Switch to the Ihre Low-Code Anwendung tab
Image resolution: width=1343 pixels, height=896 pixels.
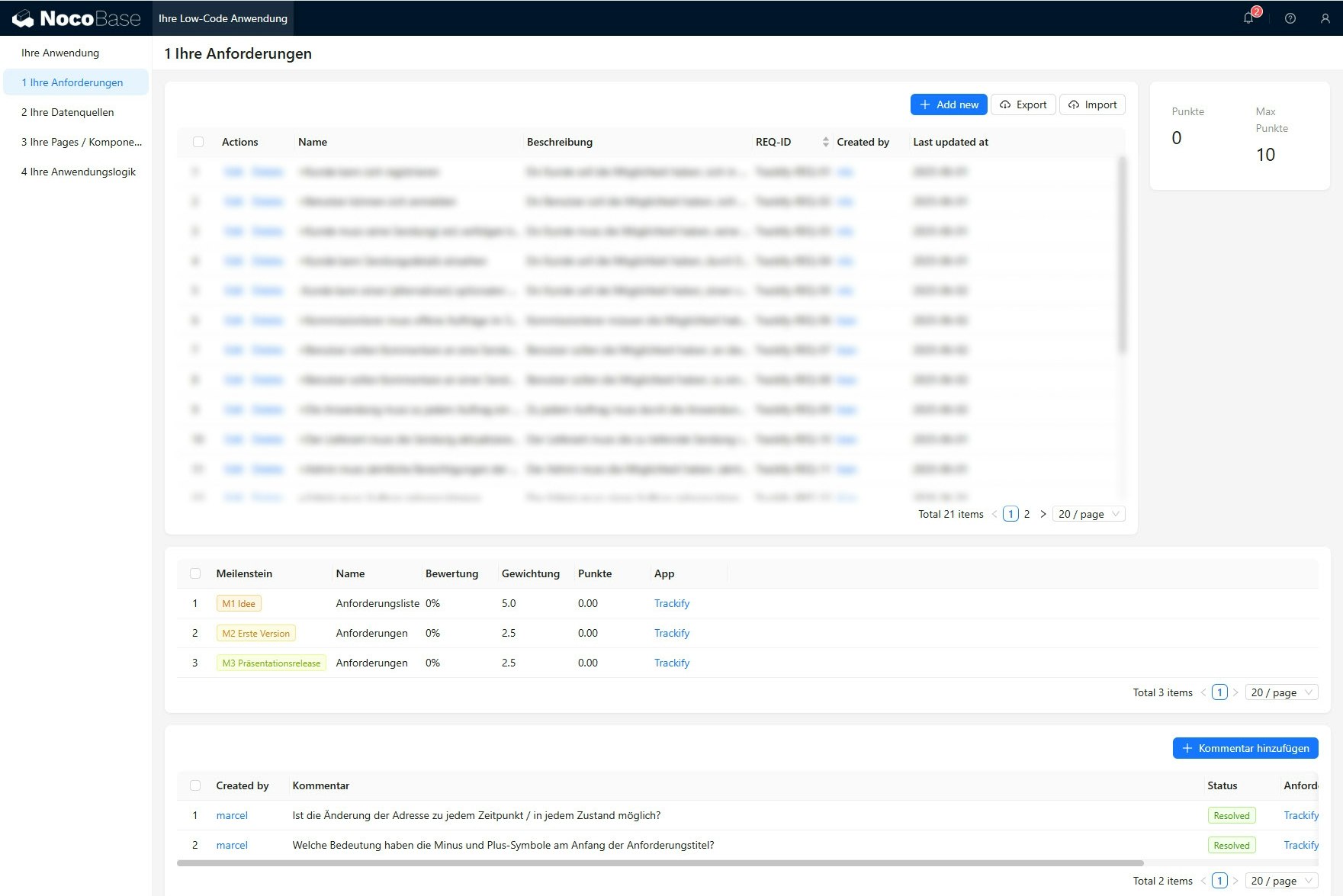[x=223, y=18]
